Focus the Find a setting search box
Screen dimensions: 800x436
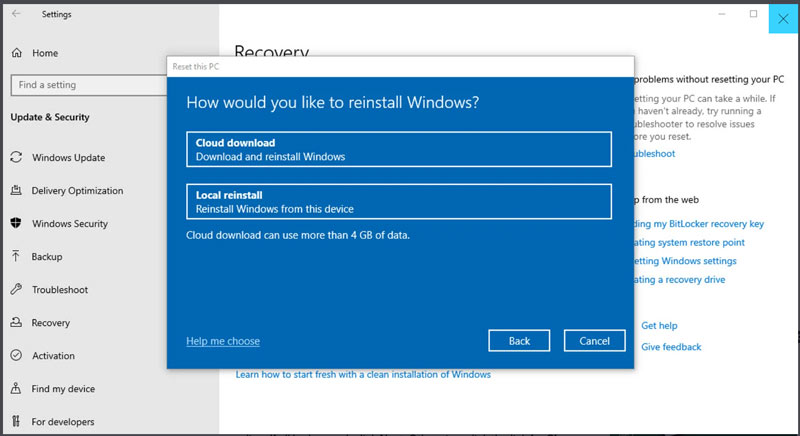[x=89, y=85]
